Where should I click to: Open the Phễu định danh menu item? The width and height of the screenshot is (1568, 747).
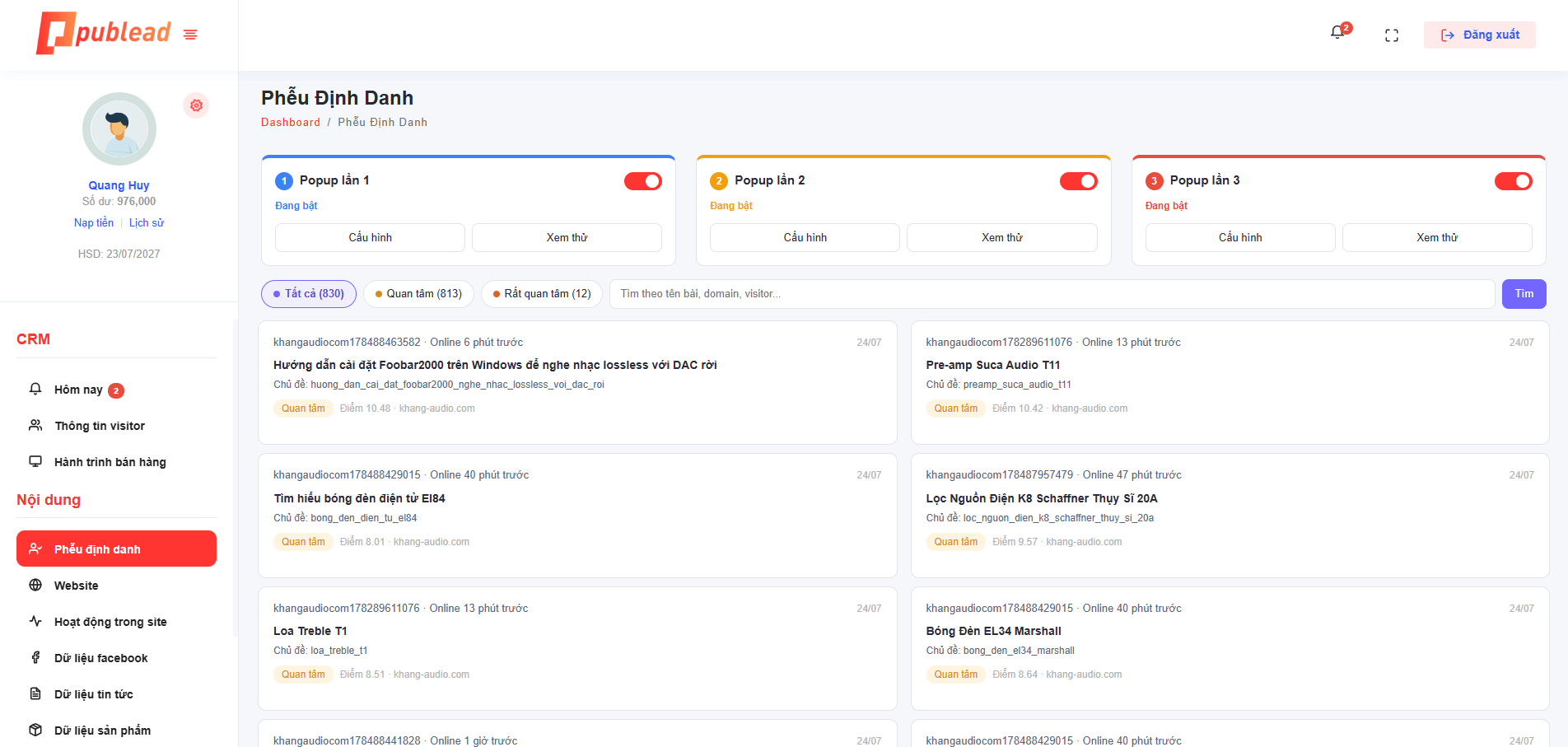[116, 549]
